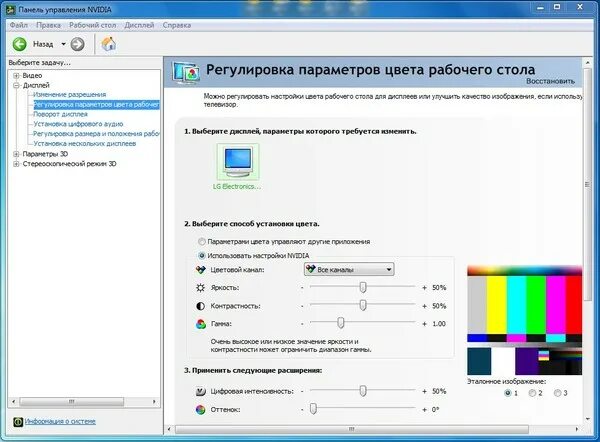
Task: Click the green Back arrow icon
Action: tap(20, 44)
